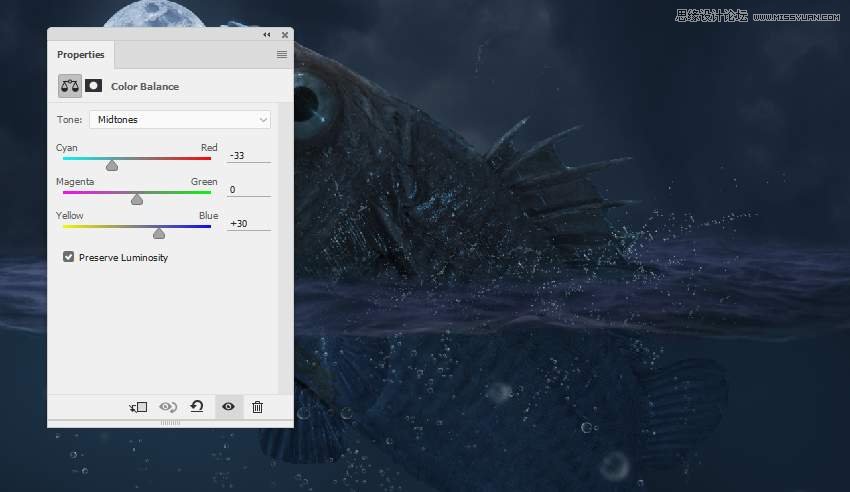The width and height of the screenshot is (850, 492).
Task: Click the Magenta/Green value field showing 0
Action: [248, 190]
